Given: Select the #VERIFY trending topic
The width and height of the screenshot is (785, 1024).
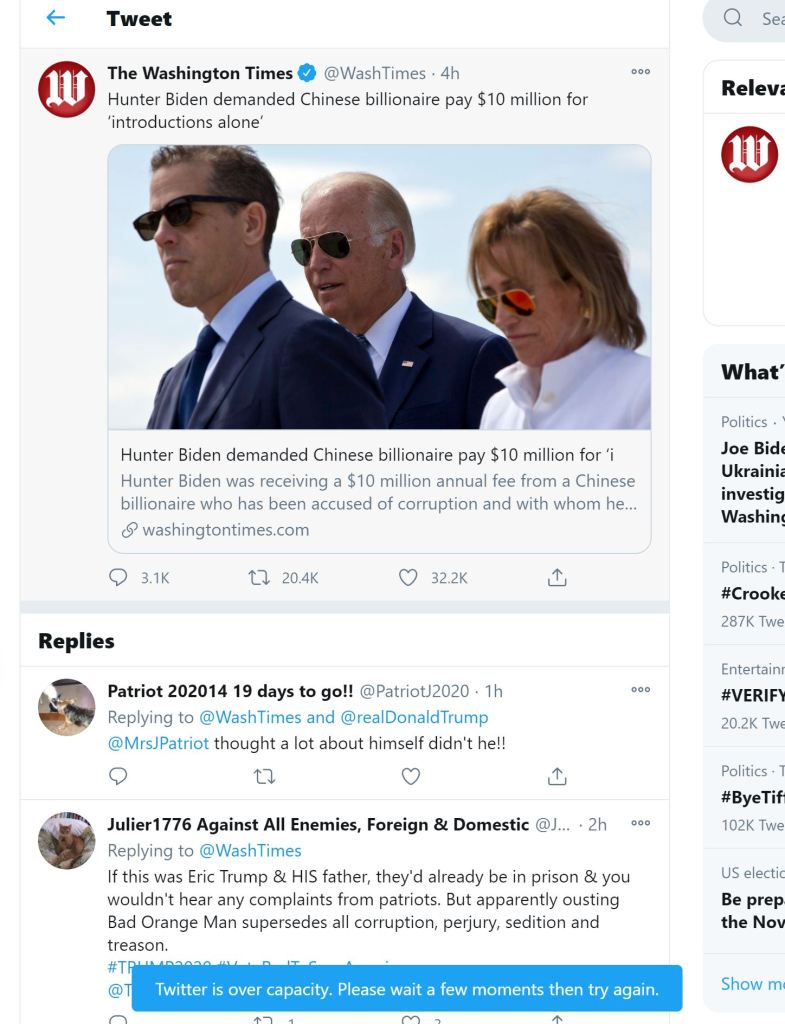Looking at the screenshot, I should (x=752, y=695).
